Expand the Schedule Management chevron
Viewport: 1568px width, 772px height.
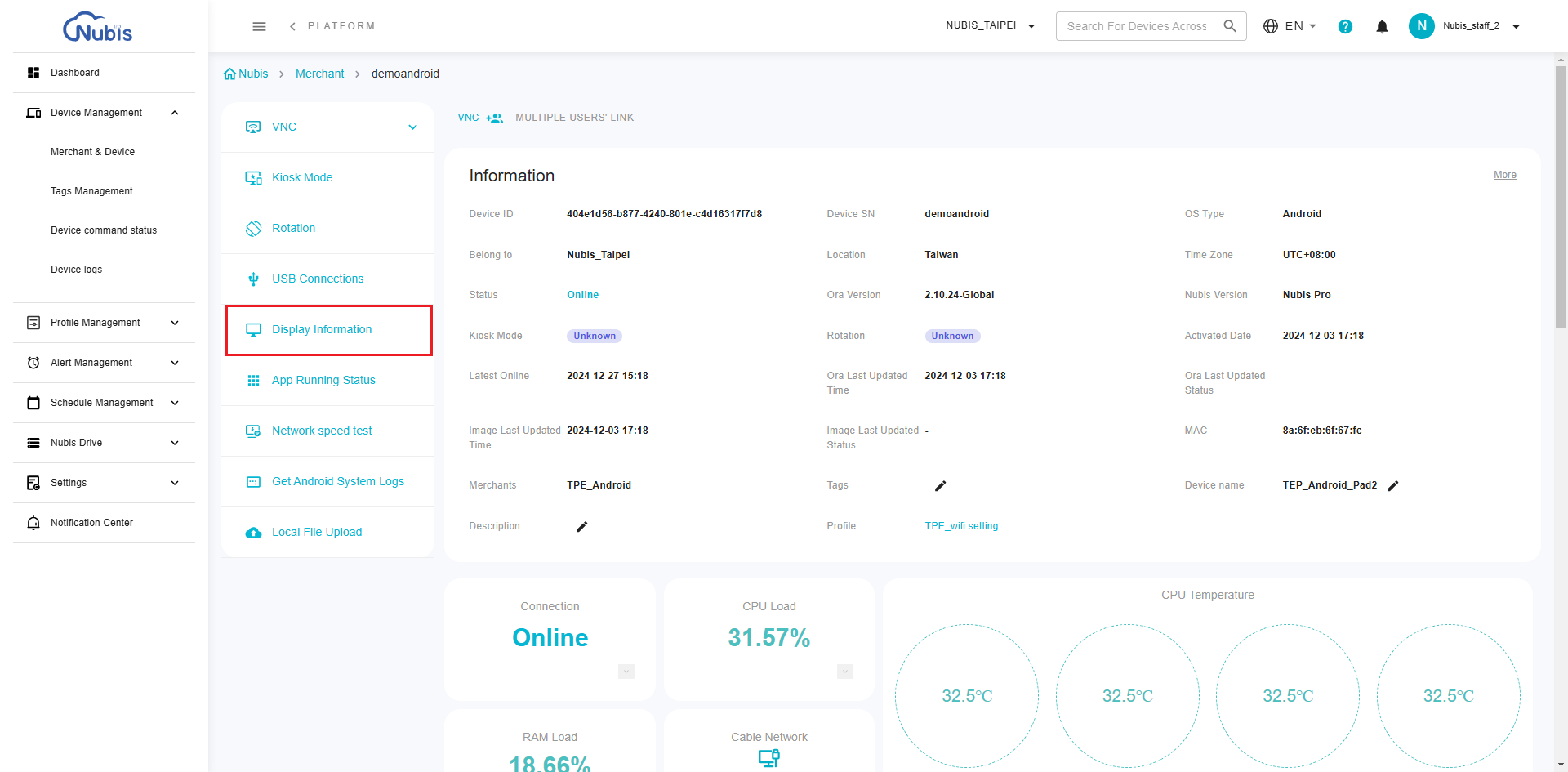(175, 403)
